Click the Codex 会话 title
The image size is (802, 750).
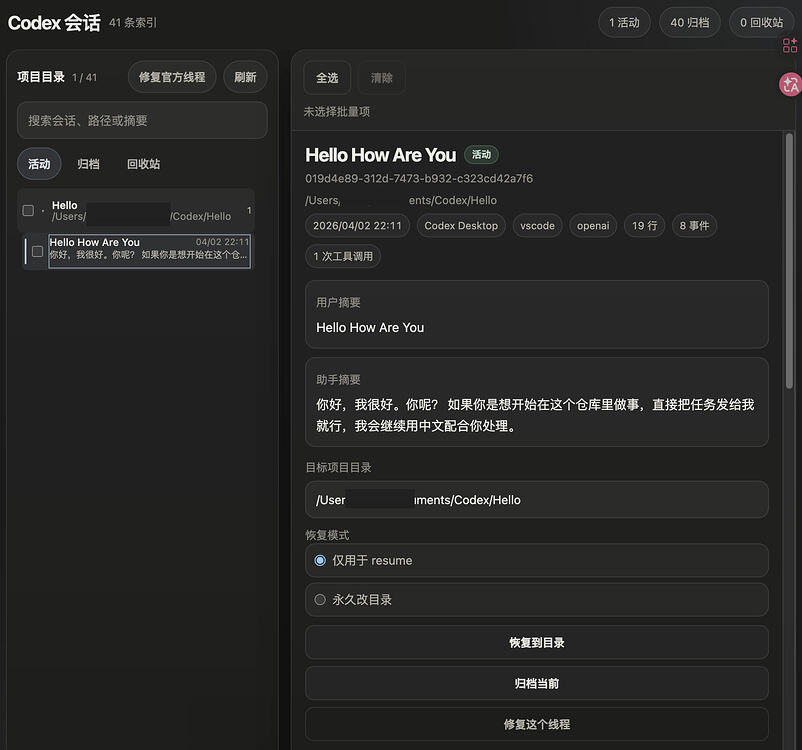54,23
